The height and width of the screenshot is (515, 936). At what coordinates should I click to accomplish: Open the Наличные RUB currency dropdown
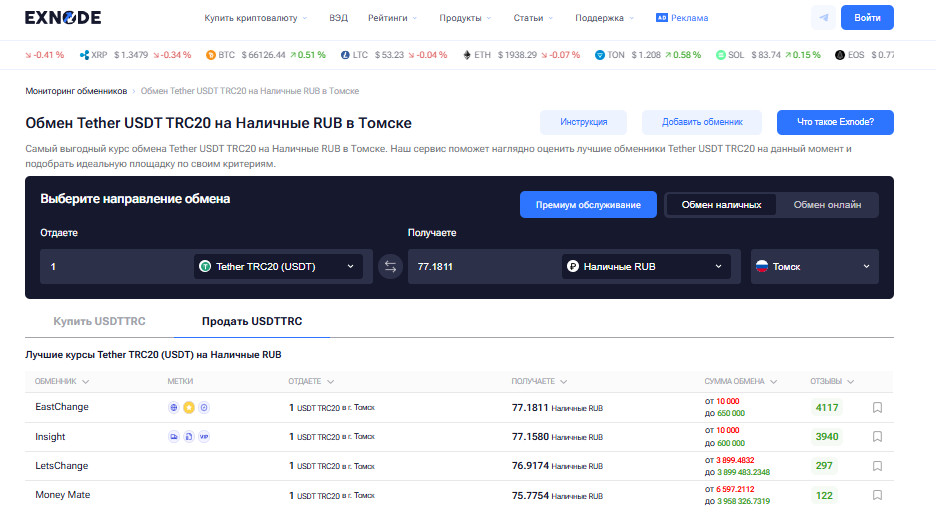click(x=646, y=267)
